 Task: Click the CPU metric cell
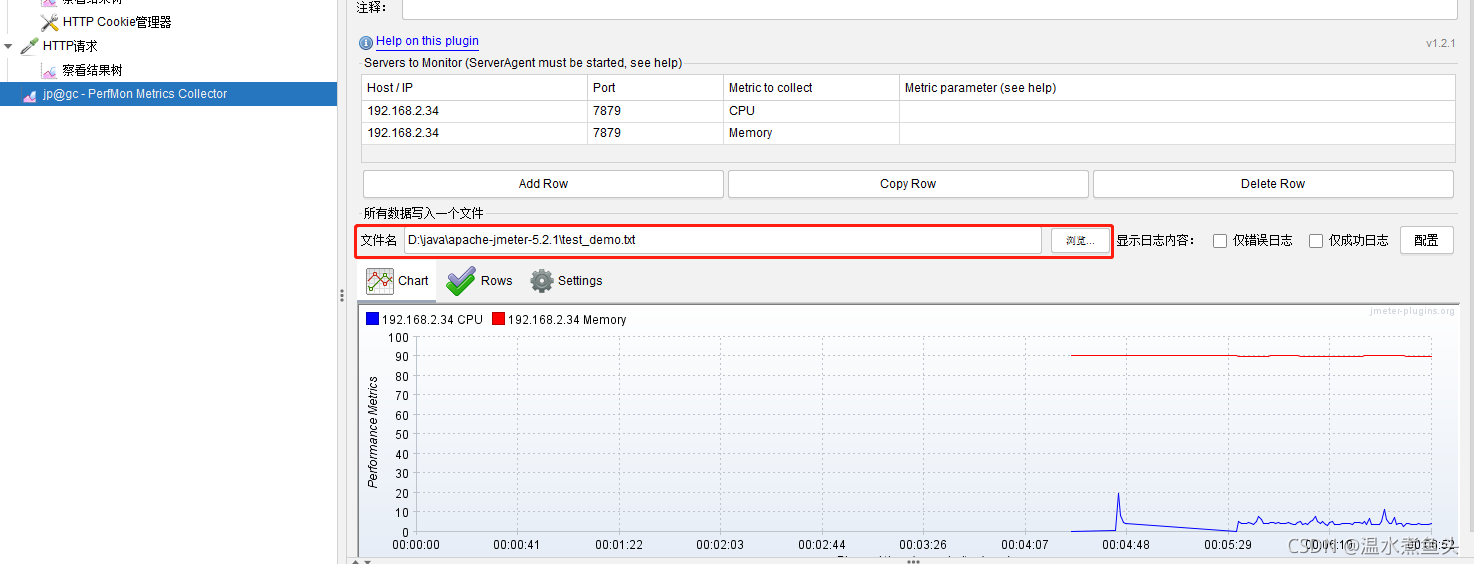[x=811, y=111]
